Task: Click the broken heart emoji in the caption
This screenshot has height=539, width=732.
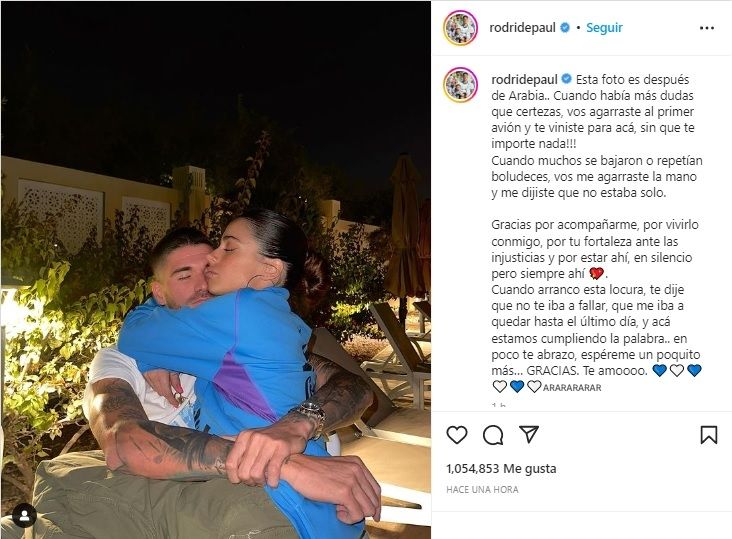Action: click(597, 273)
